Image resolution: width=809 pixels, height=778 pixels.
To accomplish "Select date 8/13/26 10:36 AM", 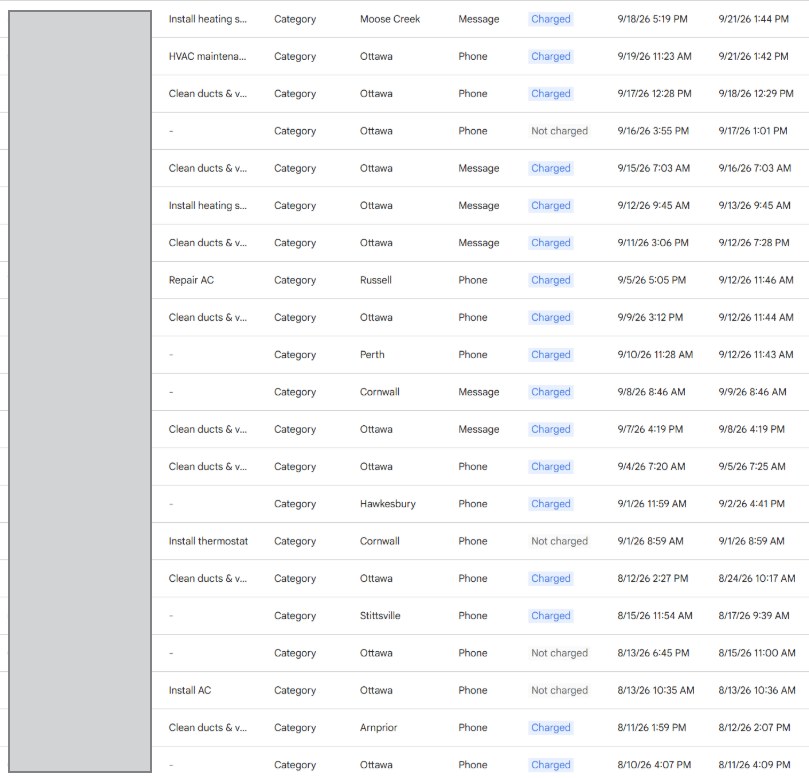I will coord(757,690).
